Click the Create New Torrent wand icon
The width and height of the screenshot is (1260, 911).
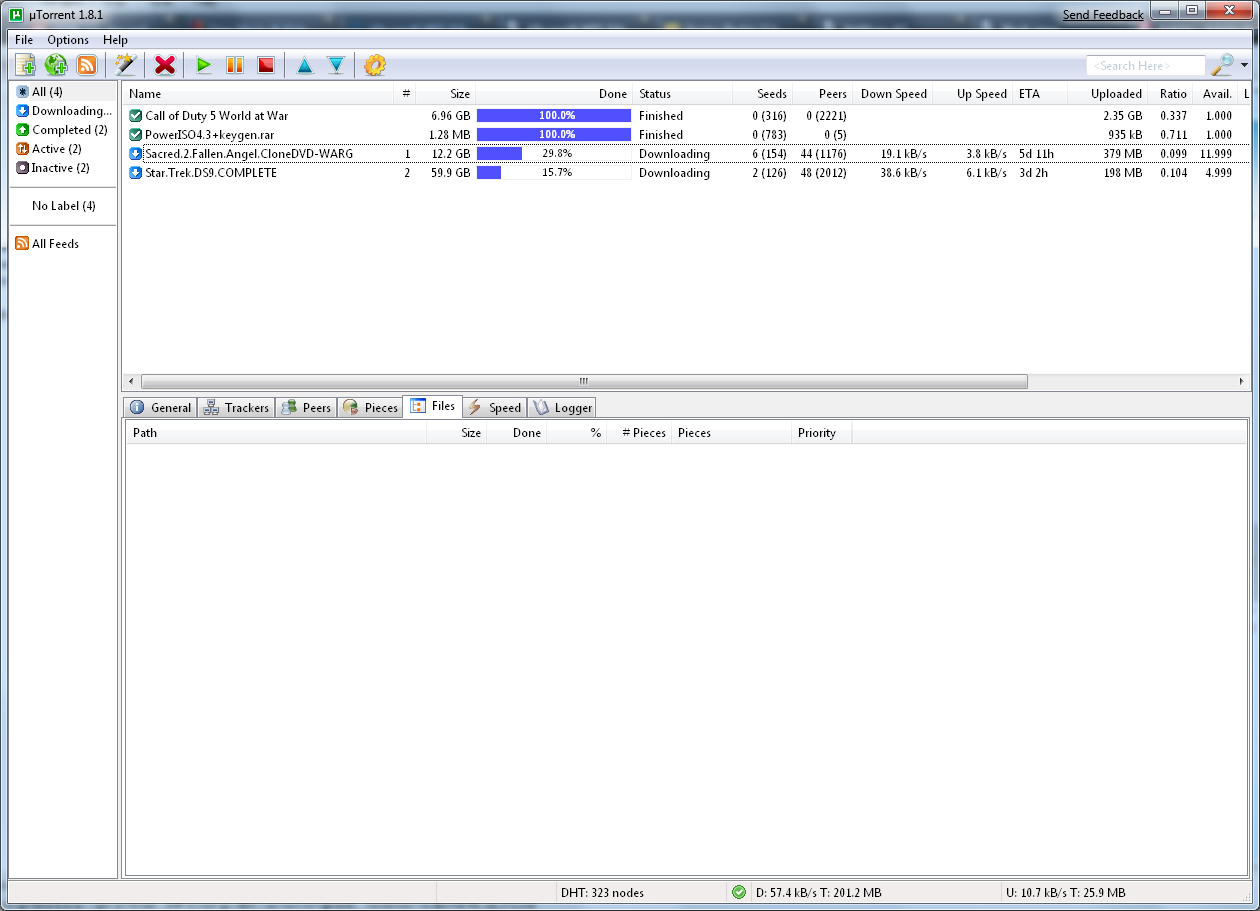(125, 65)
